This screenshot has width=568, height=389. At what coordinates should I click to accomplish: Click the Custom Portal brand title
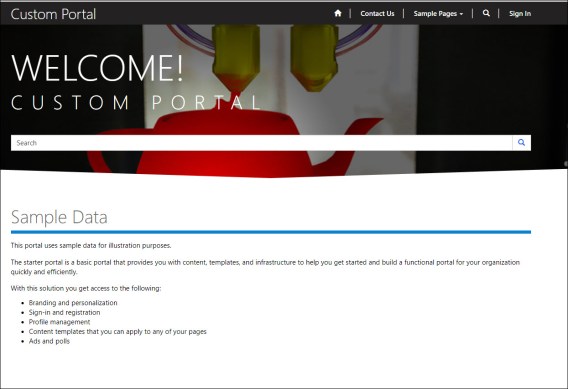53,14
